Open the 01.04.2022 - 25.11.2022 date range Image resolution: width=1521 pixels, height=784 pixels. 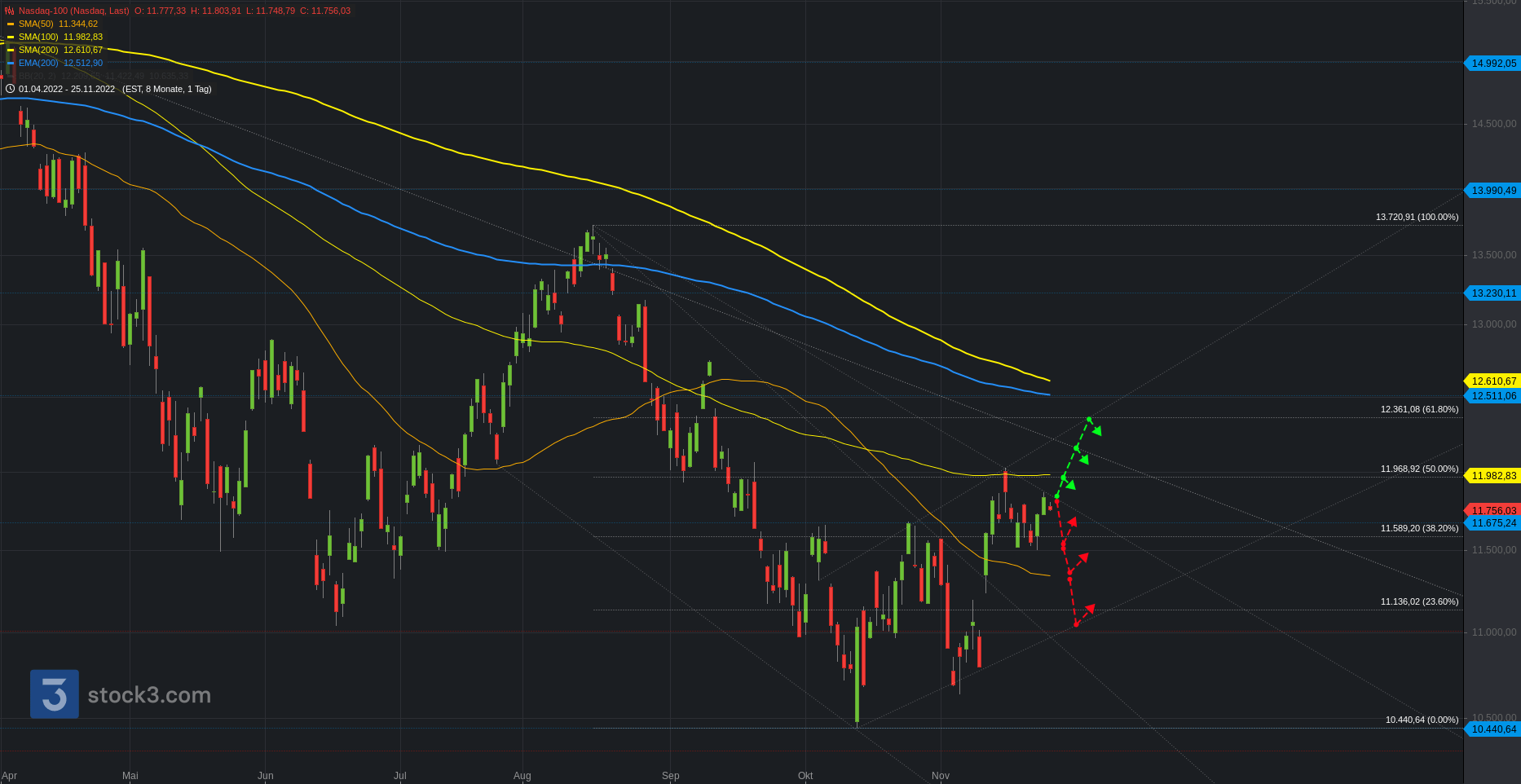click(67, 89)
